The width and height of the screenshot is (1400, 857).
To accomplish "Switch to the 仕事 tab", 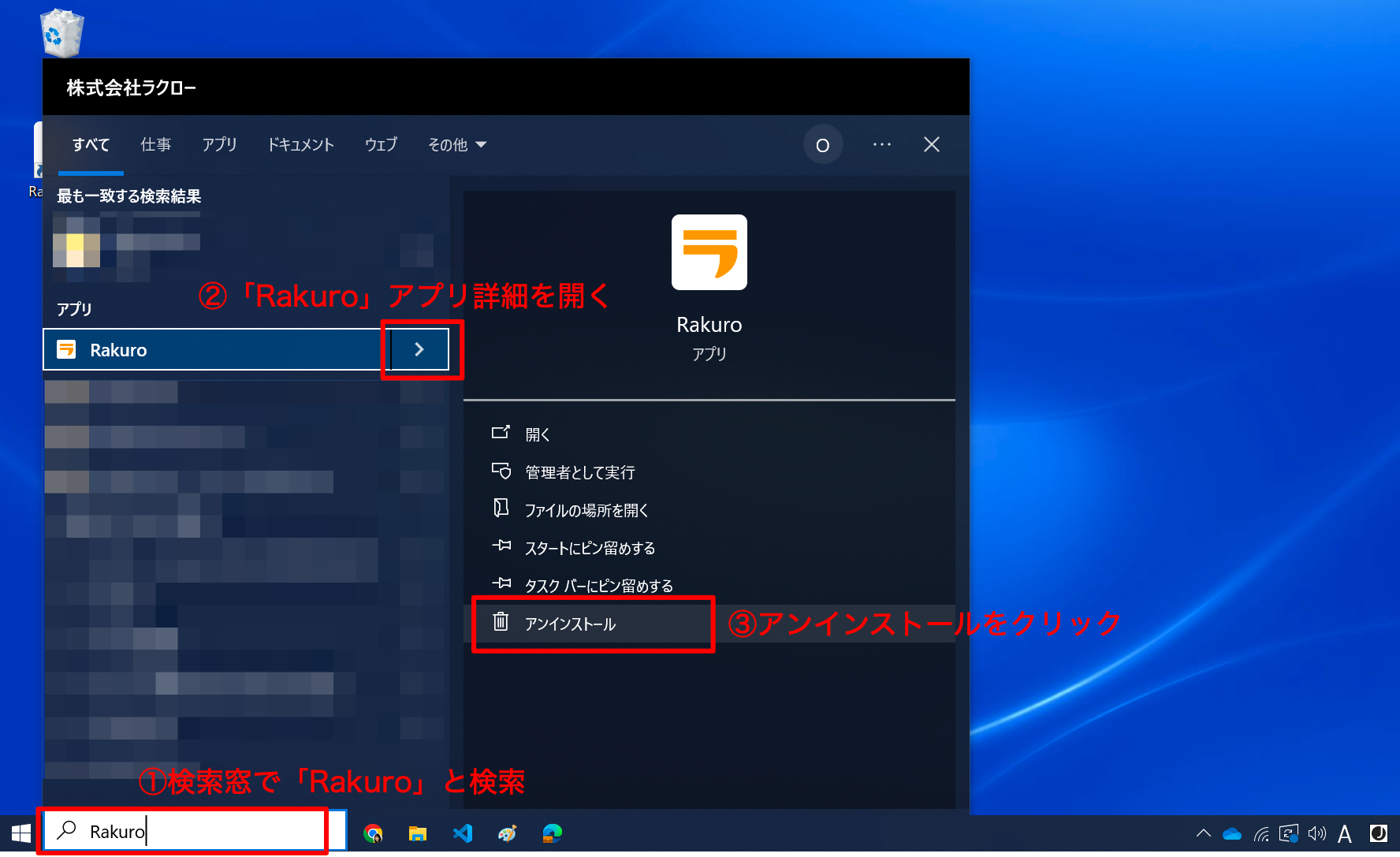I will pos(155,145).
